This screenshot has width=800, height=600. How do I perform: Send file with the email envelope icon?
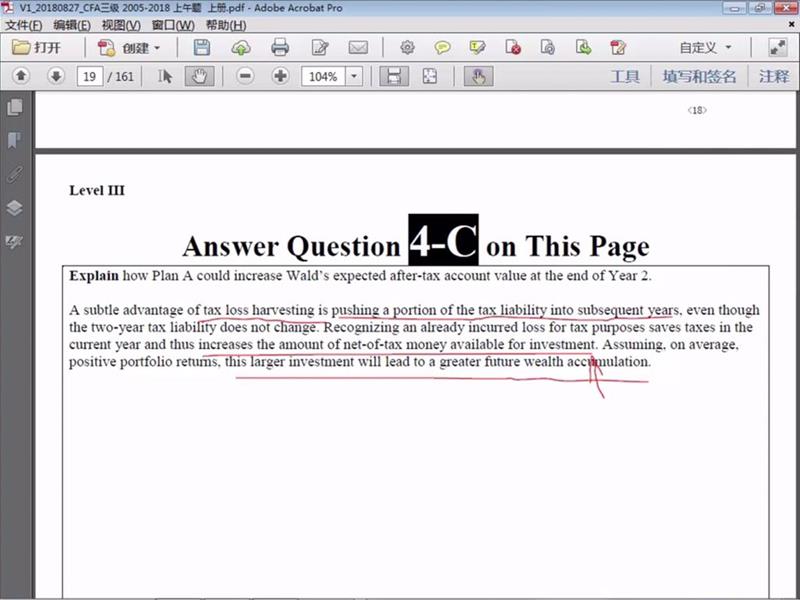click(x=358, y=48)
